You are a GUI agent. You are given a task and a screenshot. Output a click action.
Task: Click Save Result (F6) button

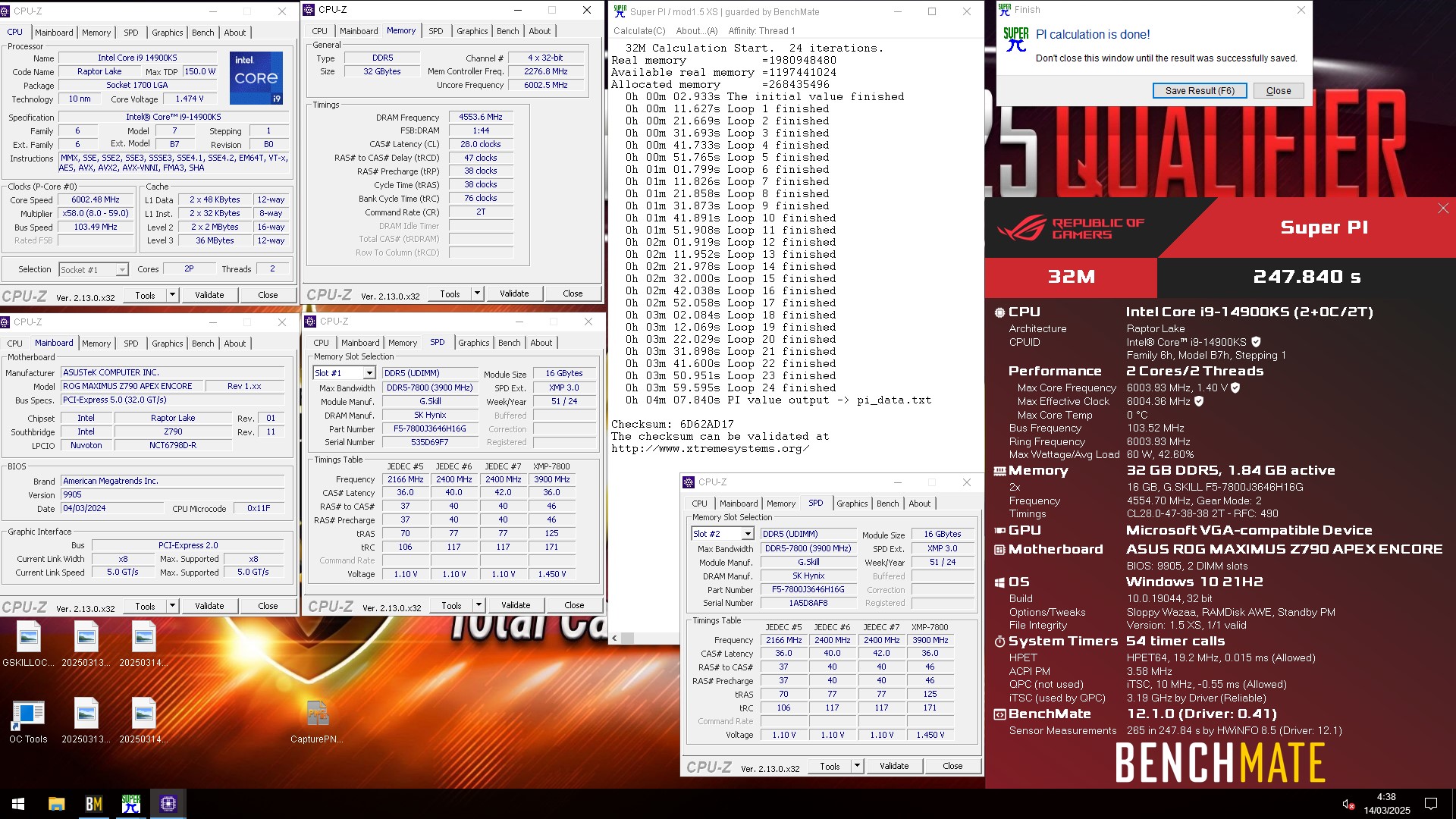pos(1200,90)
